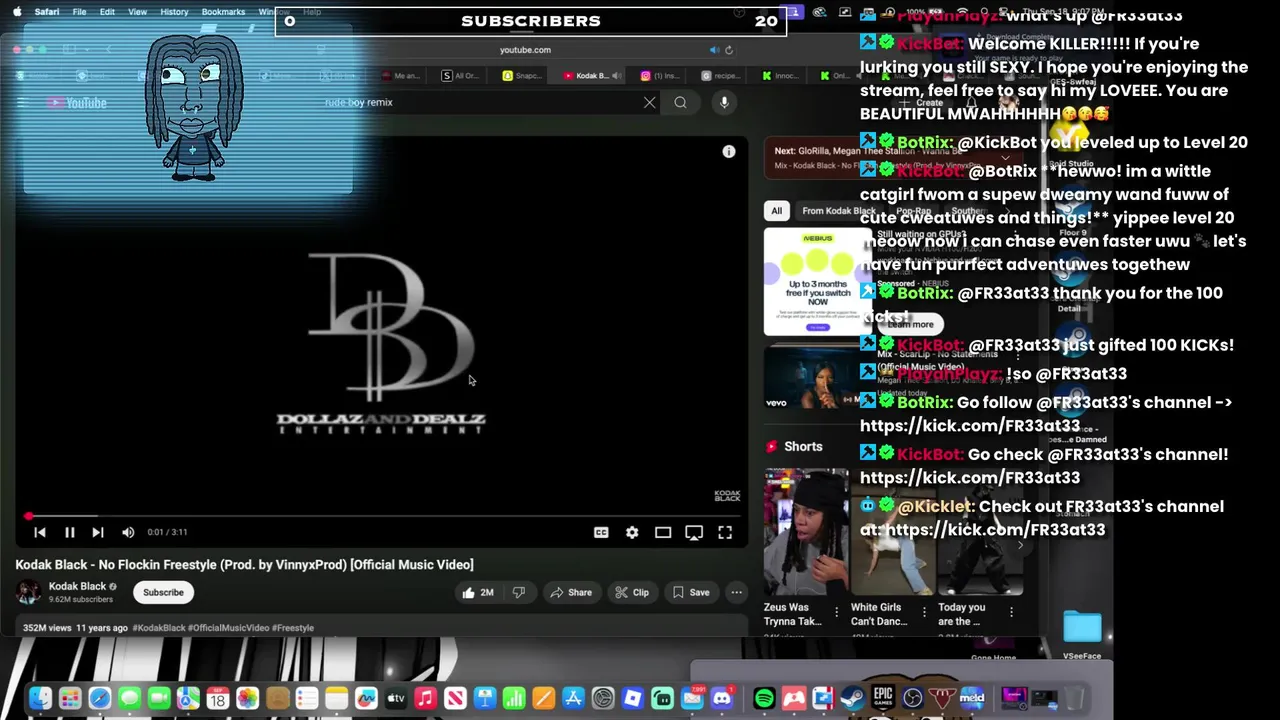Share the video
Viewport: 1280px width, 720px height.
click(x=572, y=592)
